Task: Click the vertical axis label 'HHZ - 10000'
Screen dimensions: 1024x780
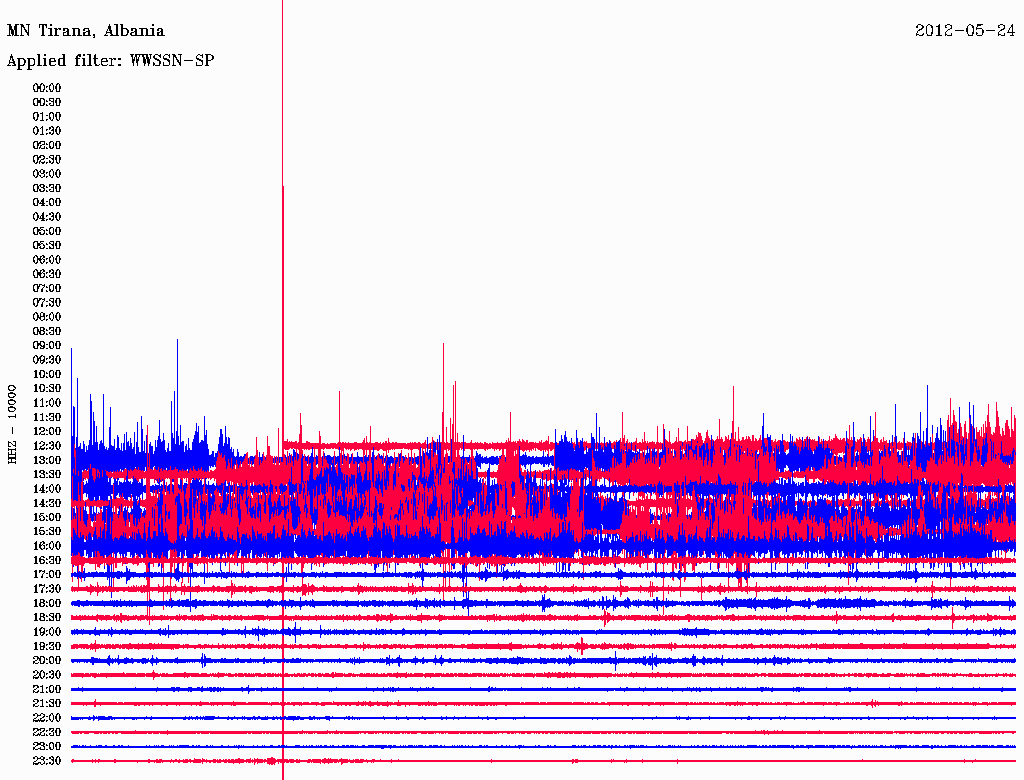Action: 12,424
